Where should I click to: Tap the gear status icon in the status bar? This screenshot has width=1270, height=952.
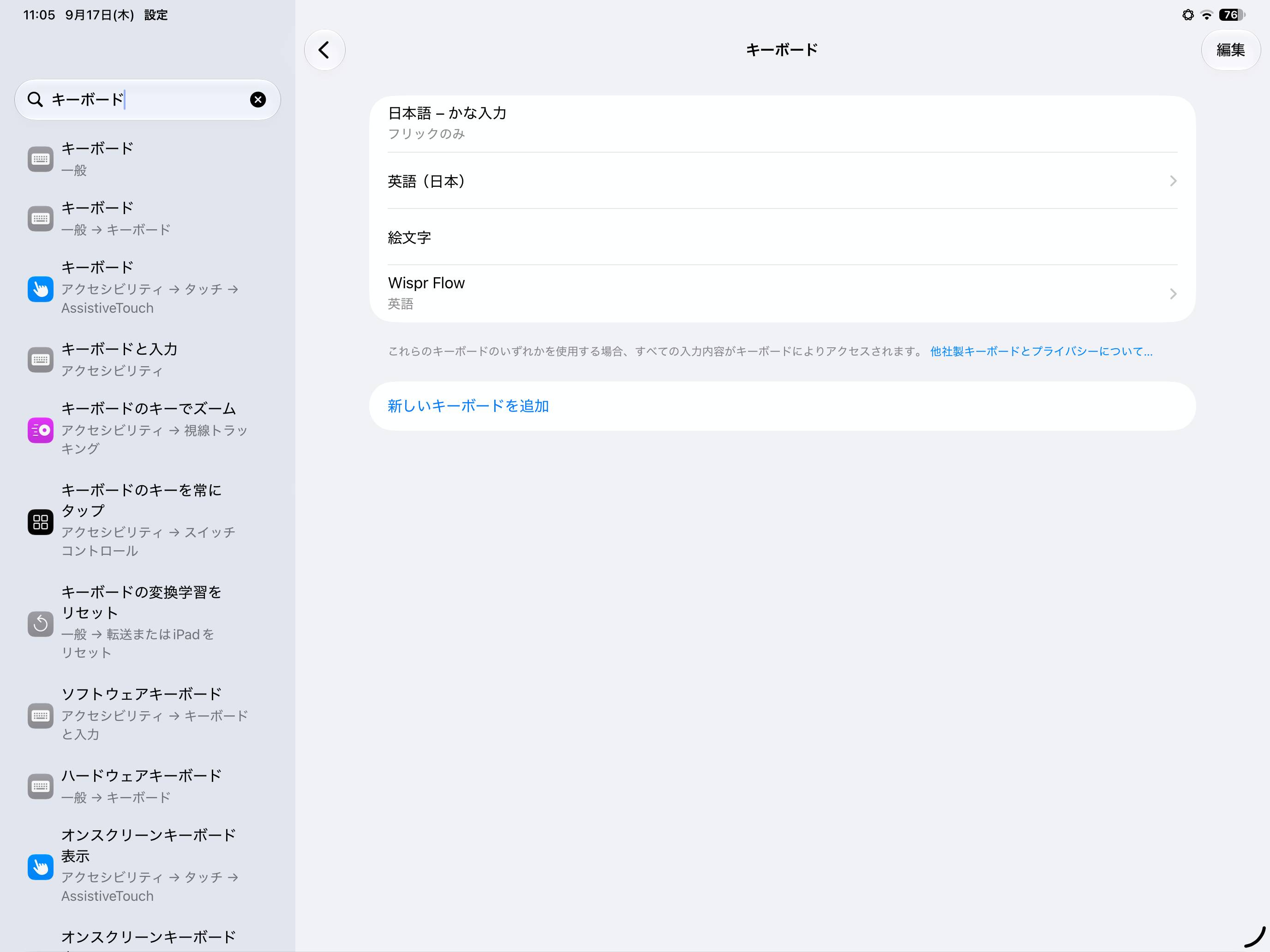coord(1188,15)
